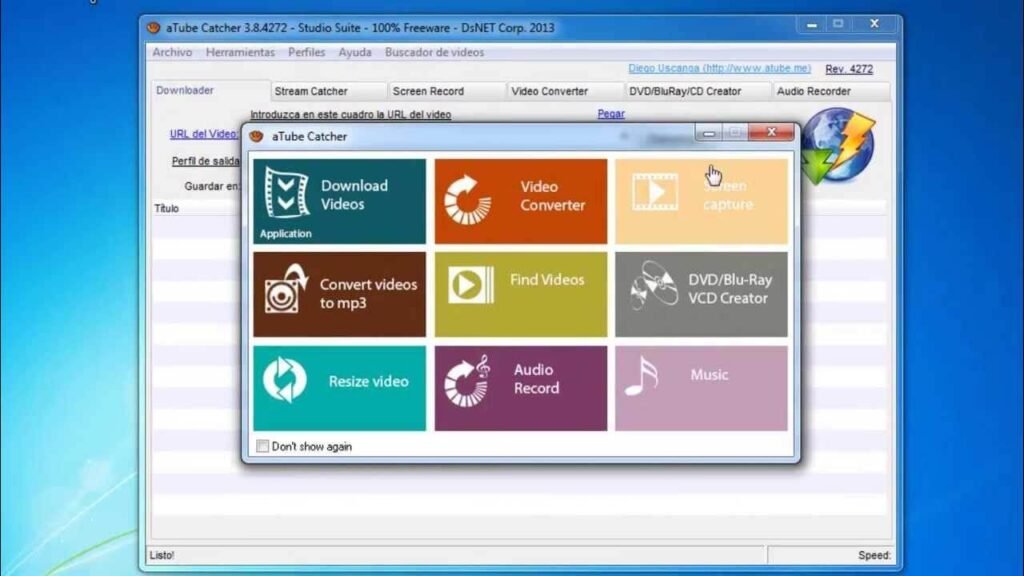Switch to the Video Converter tab
The width and height of the screenshot is (1024, 576).
coord(565,91)
